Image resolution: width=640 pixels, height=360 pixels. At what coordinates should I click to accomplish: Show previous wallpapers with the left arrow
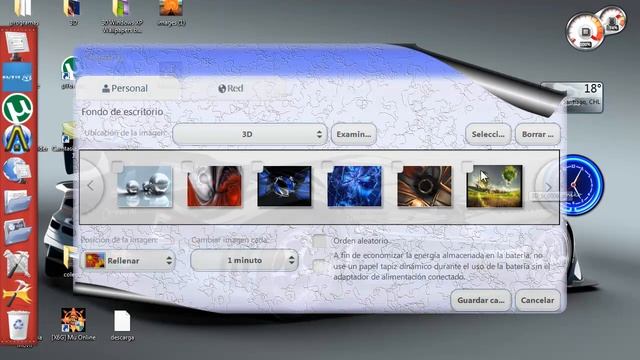91,186
